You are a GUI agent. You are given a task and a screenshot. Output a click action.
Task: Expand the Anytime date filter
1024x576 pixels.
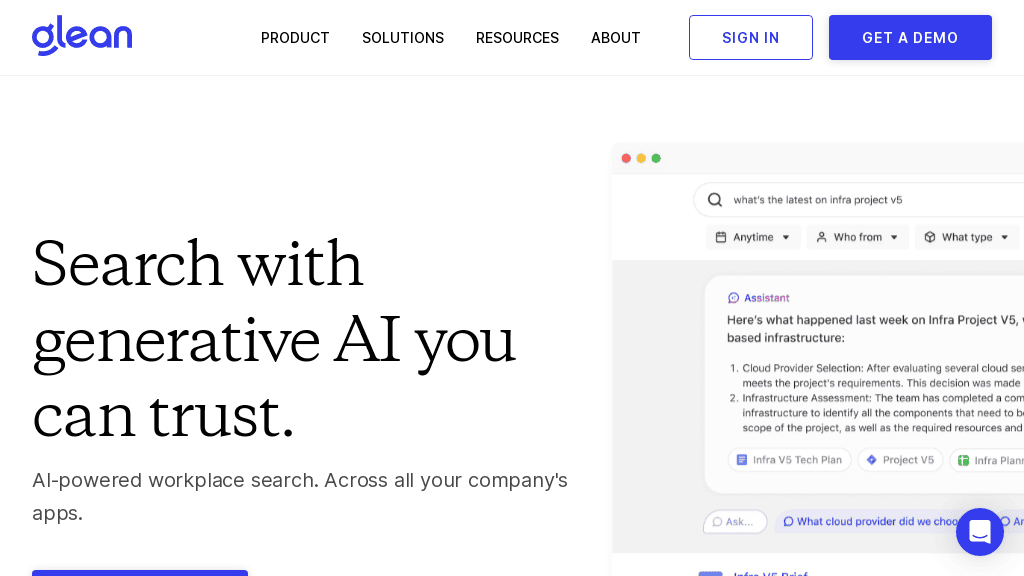point(754,237)
